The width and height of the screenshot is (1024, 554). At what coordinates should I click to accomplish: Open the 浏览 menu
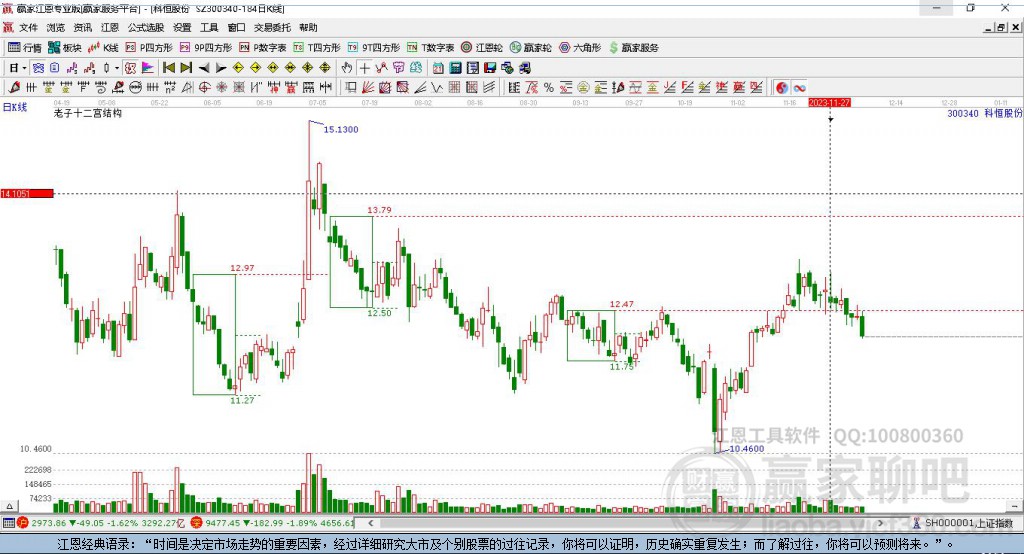tap(56, 27)
